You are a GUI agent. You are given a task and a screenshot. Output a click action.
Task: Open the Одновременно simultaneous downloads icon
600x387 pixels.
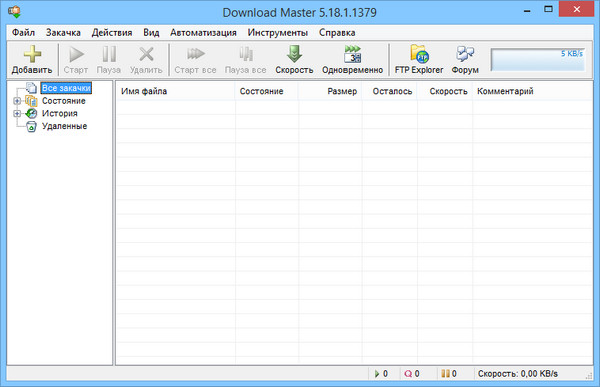coord(352,54)
